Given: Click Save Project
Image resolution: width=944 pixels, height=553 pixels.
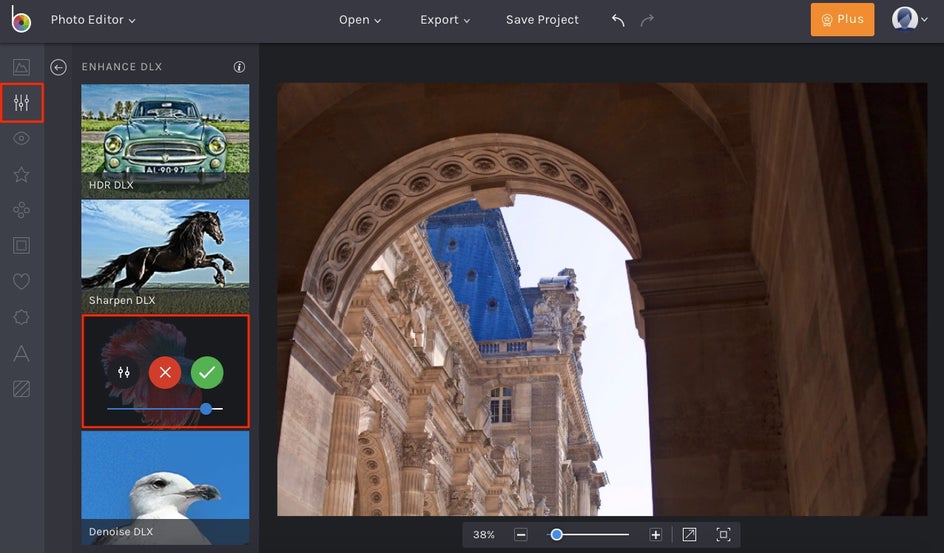Looking at the screenshot, I should (542, 20).
